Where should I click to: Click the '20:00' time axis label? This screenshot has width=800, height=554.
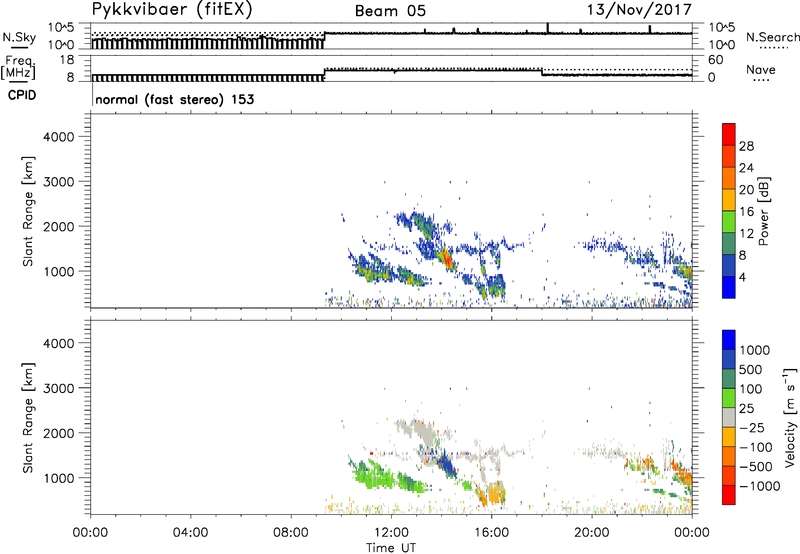point(592,532)
